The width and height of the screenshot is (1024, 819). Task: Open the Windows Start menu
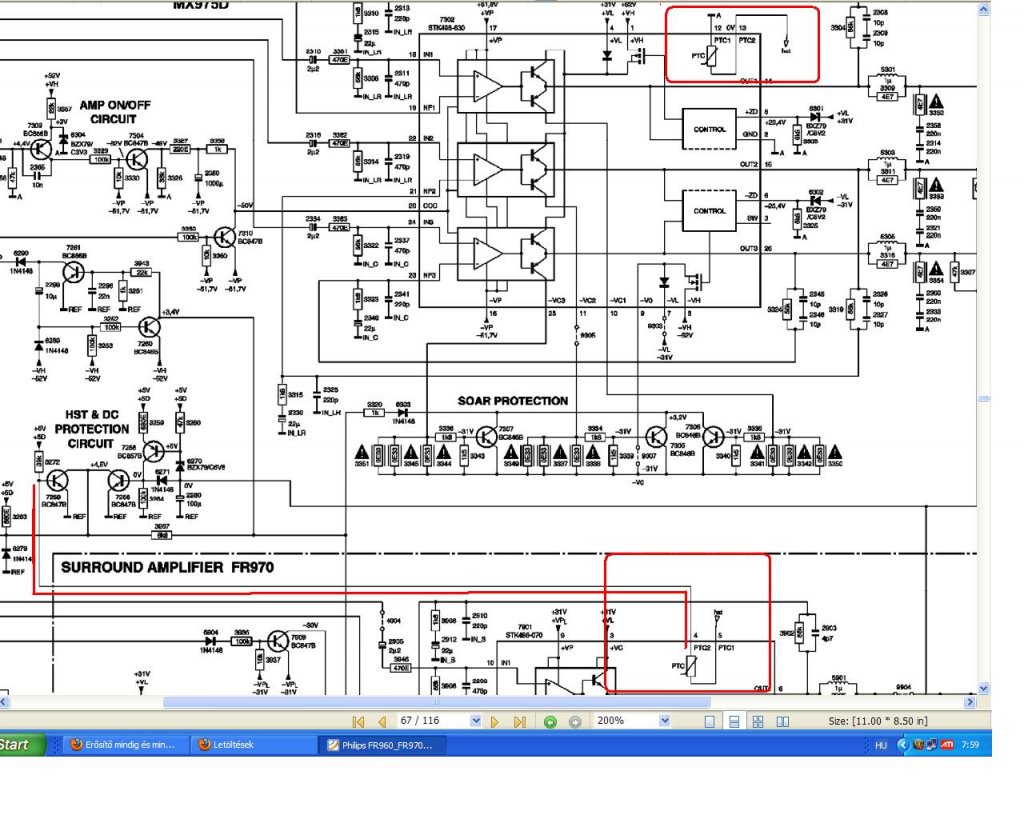tap(22, 745)
